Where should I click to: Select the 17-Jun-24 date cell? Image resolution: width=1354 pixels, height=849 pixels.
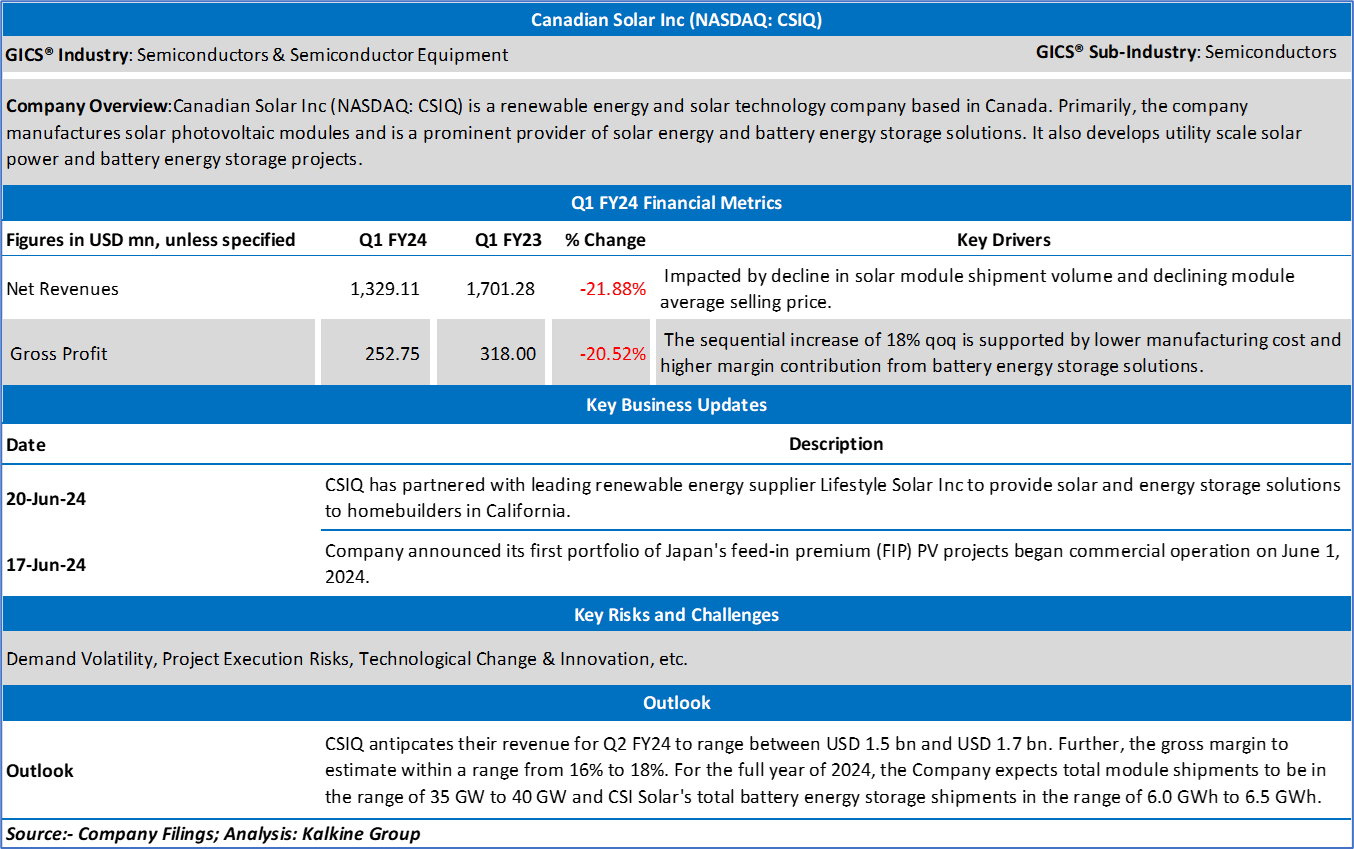[x=46, y=565]
